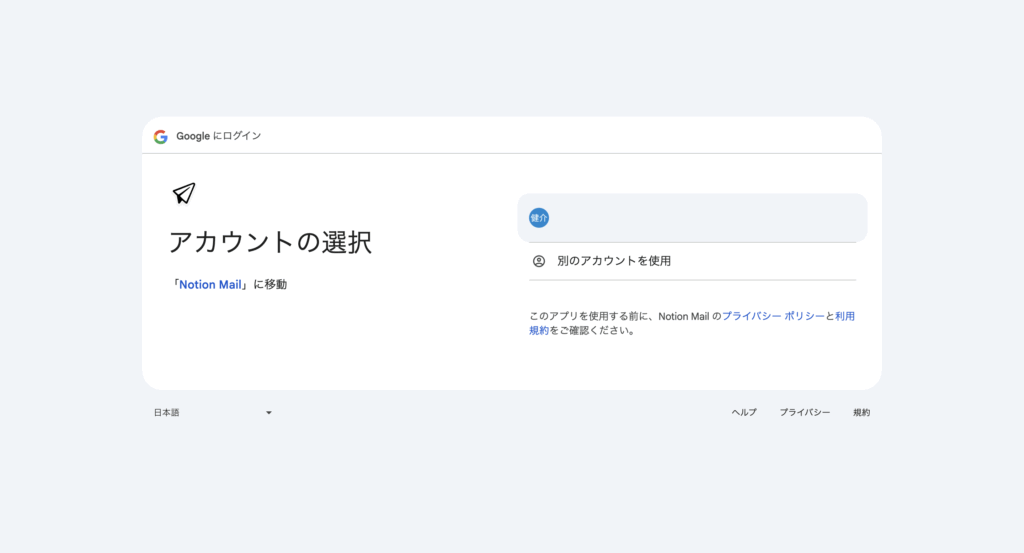The height and width of the screenshot is (553, 1024).
Task: Click the language selector's triangle arrow
Action: coord(268,413)
